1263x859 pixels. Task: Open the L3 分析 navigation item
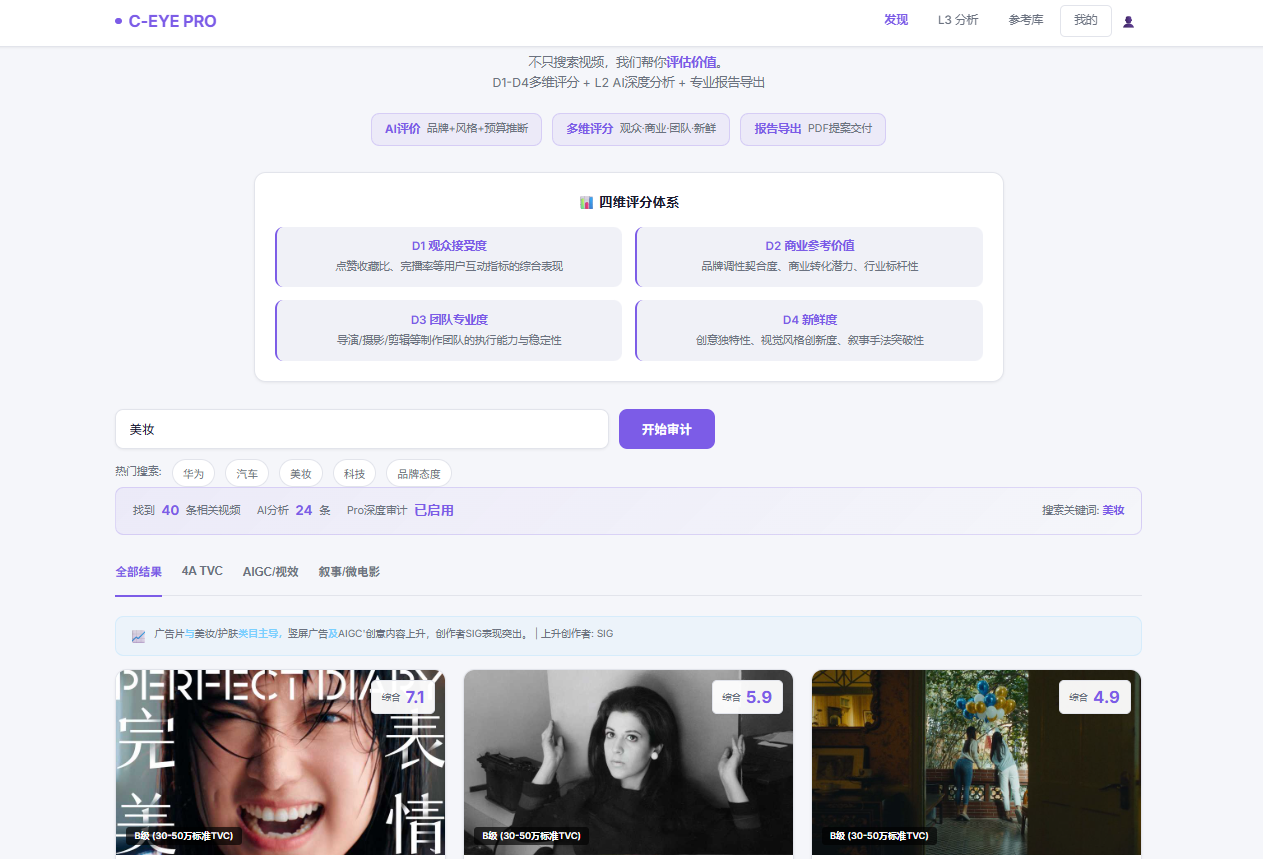click(x=958, y=20)
